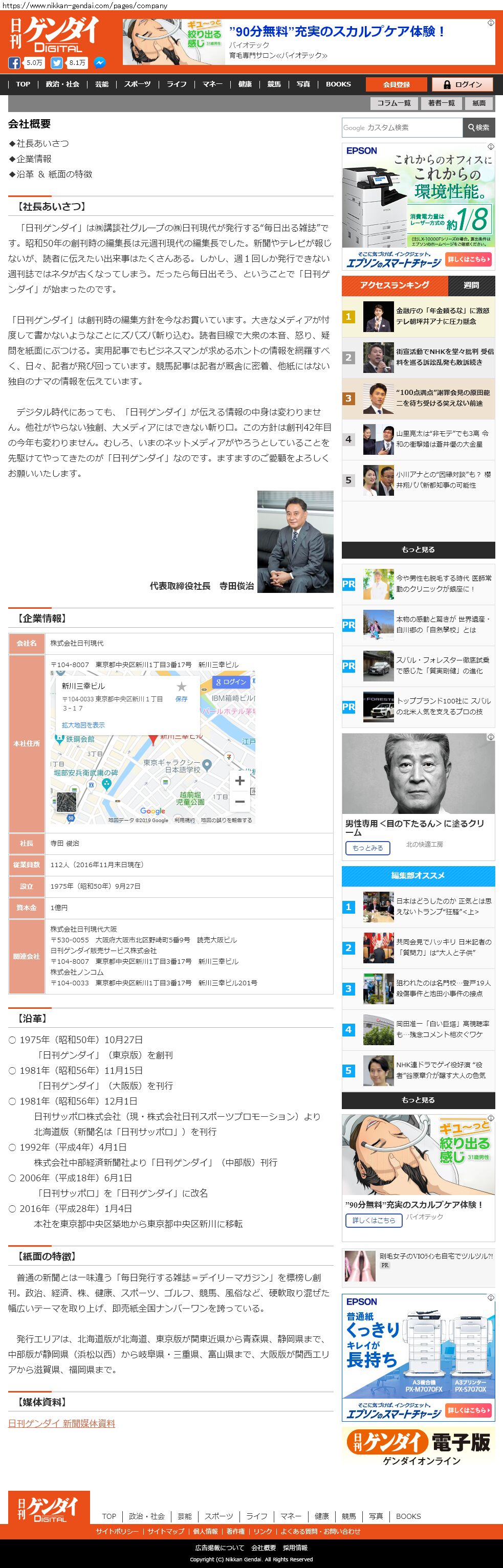Image resolution: width=503 pixels, height=1568 pixels.
Task: Click the map ログイン button
Action: 230,682
